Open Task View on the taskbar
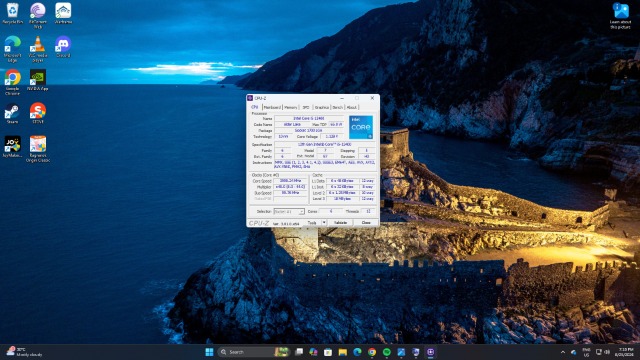640x360 pixels. [299, 352]
